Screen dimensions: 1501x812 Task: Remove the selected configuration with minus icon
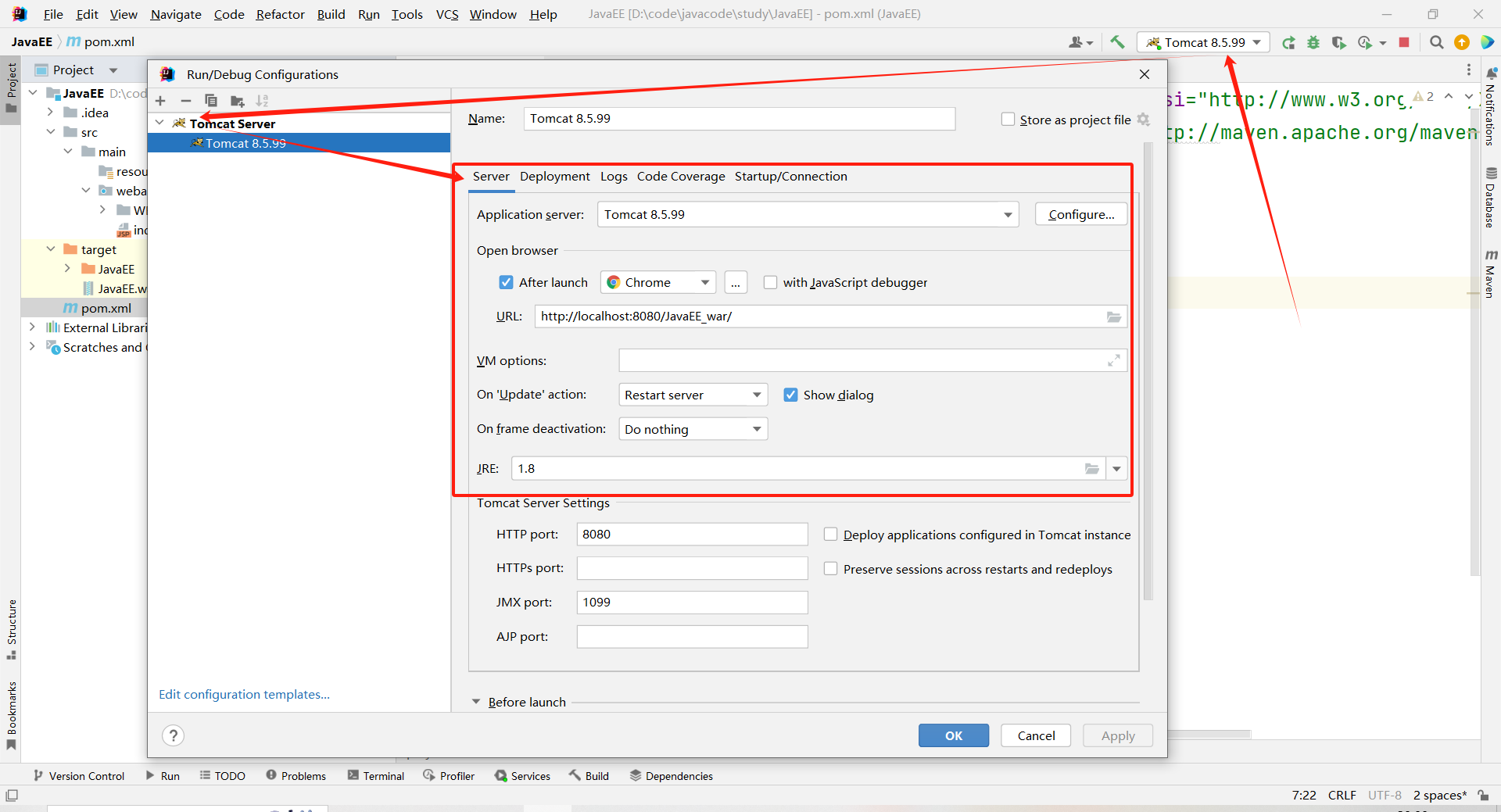186,101
